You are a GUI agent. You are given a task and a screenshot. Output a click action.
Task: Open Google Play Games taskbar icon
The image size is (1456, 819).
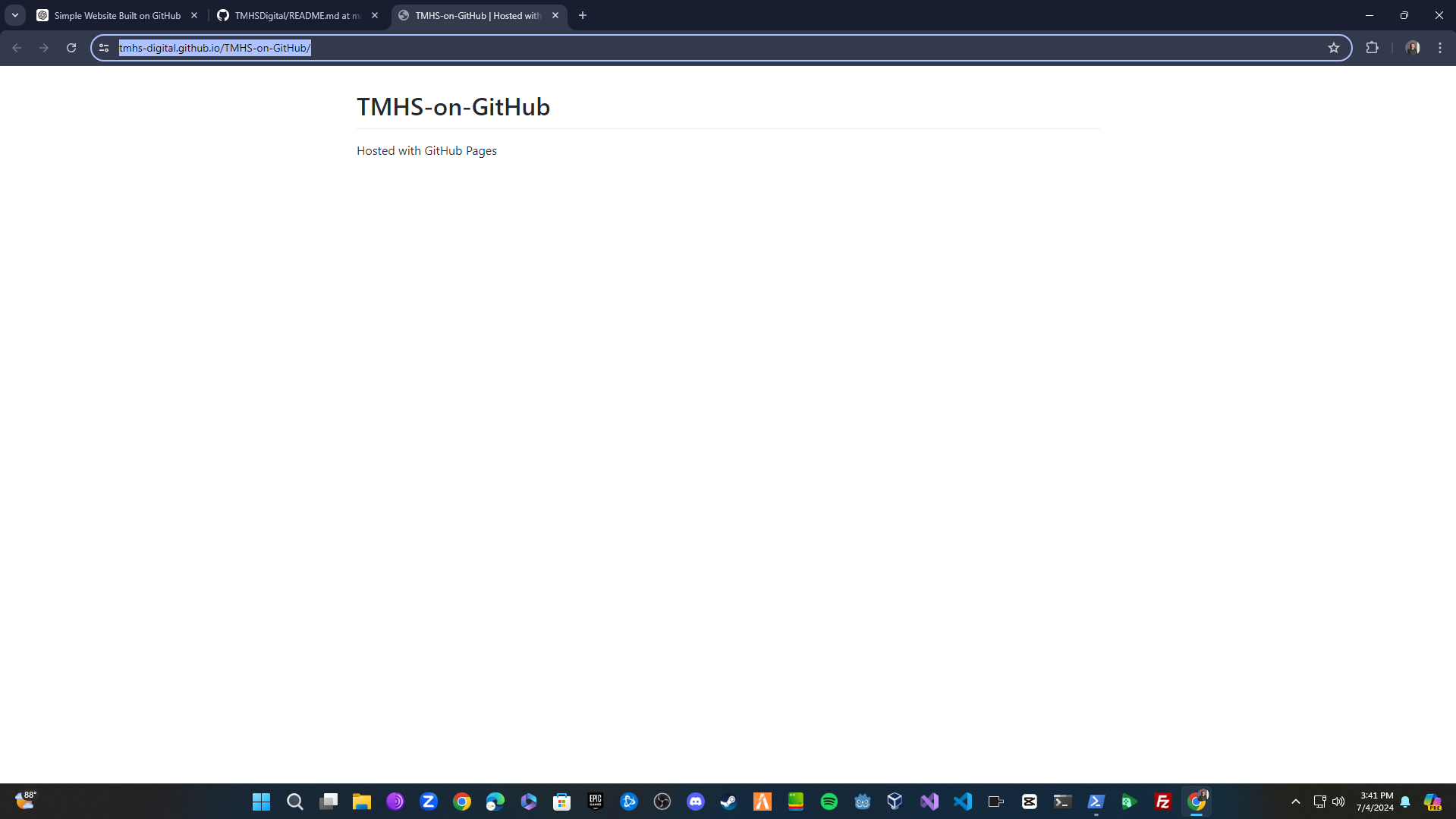(x=1130, y=802)
